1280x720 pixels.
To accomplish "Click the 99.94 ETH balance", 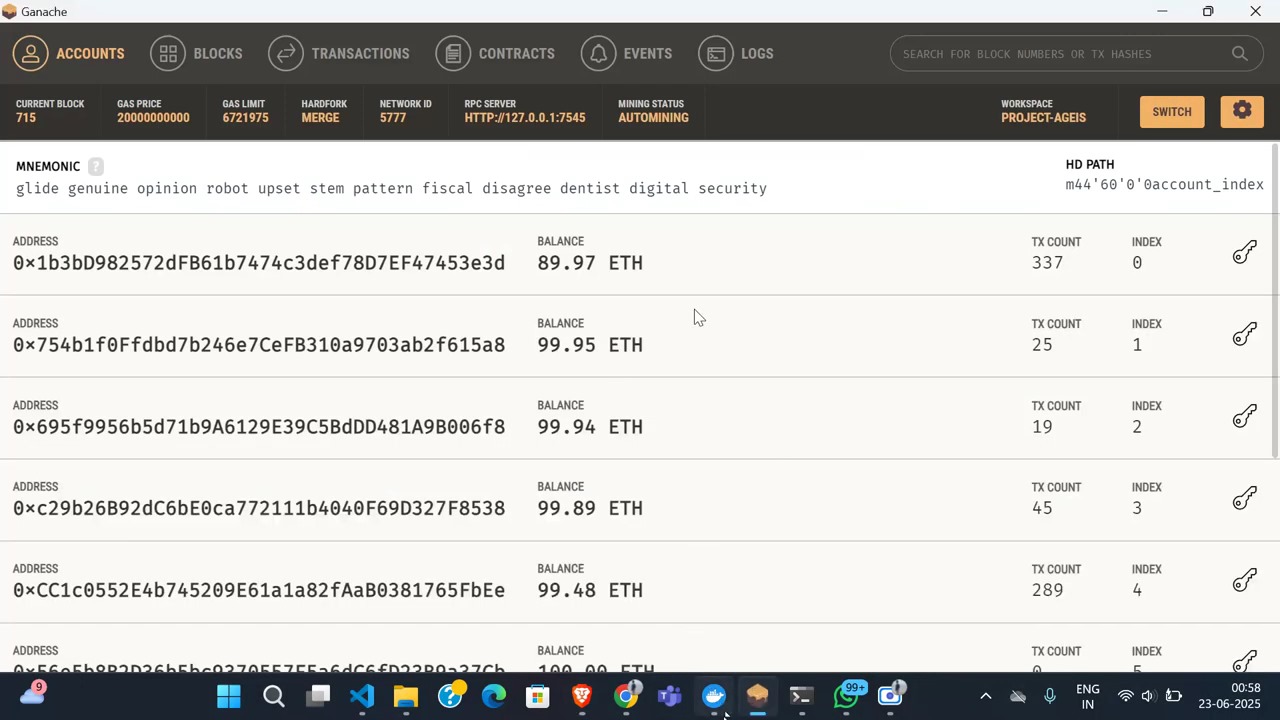I will [x=590, y=427].
